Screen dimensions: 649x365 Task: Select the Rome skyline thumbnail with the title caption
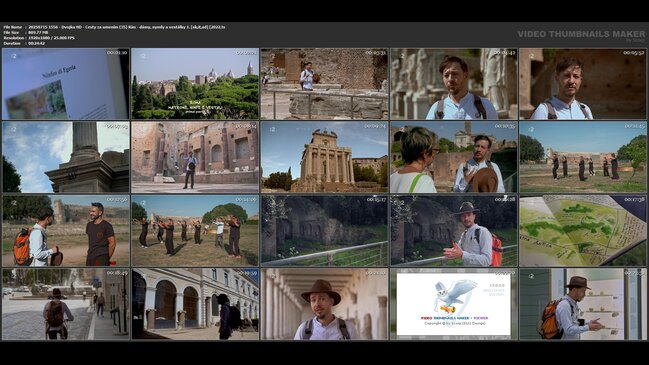coord(195,84)
